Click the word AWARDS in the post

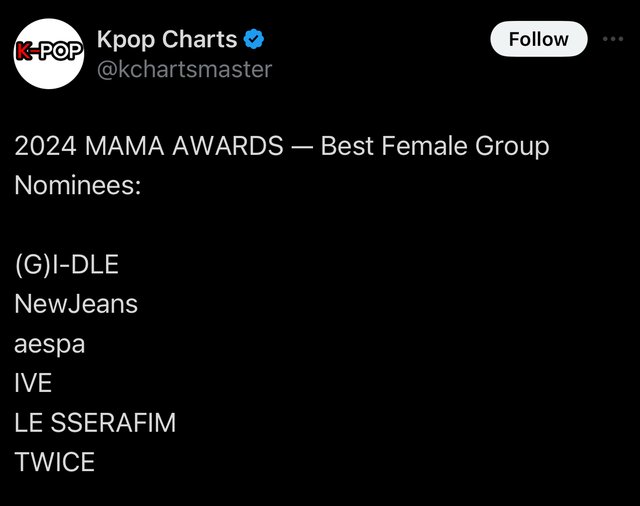[x=228, y=146]
